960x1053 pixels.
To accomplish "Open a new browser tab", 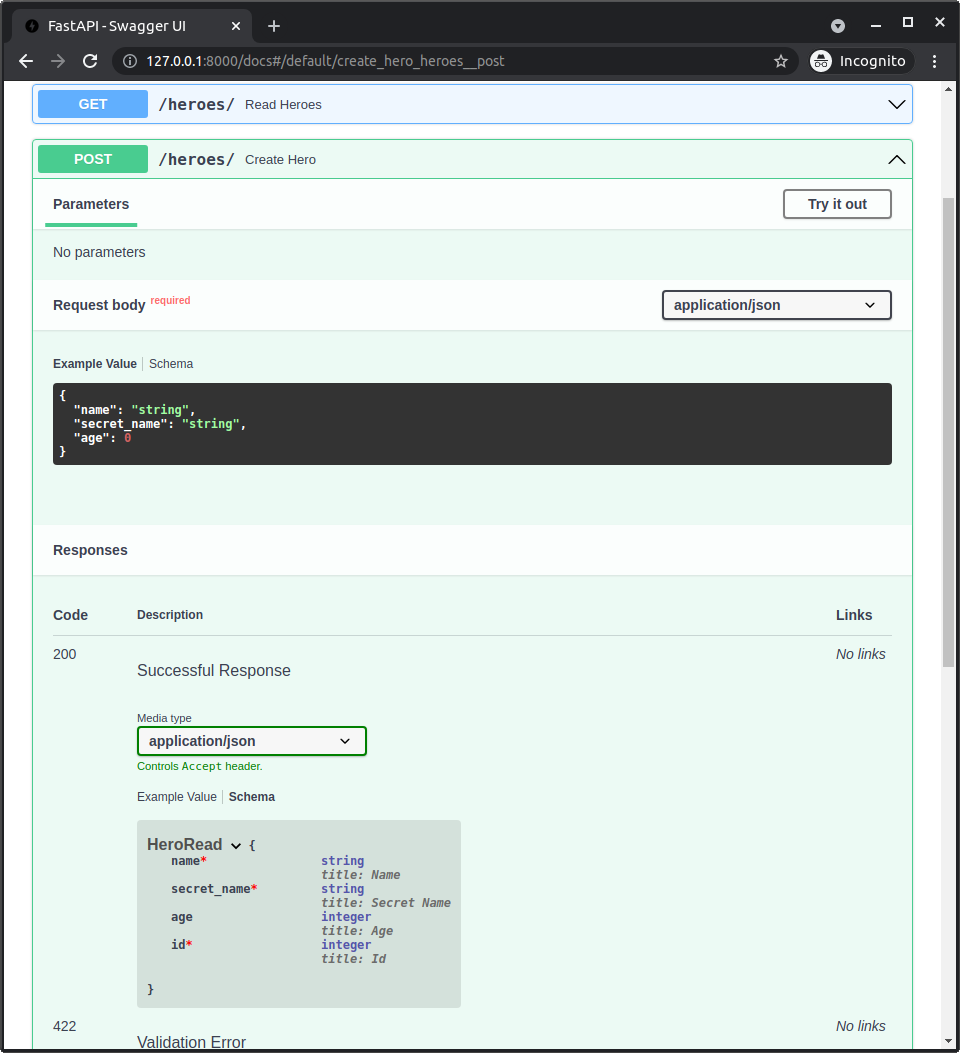I will [x=274, y=26].
